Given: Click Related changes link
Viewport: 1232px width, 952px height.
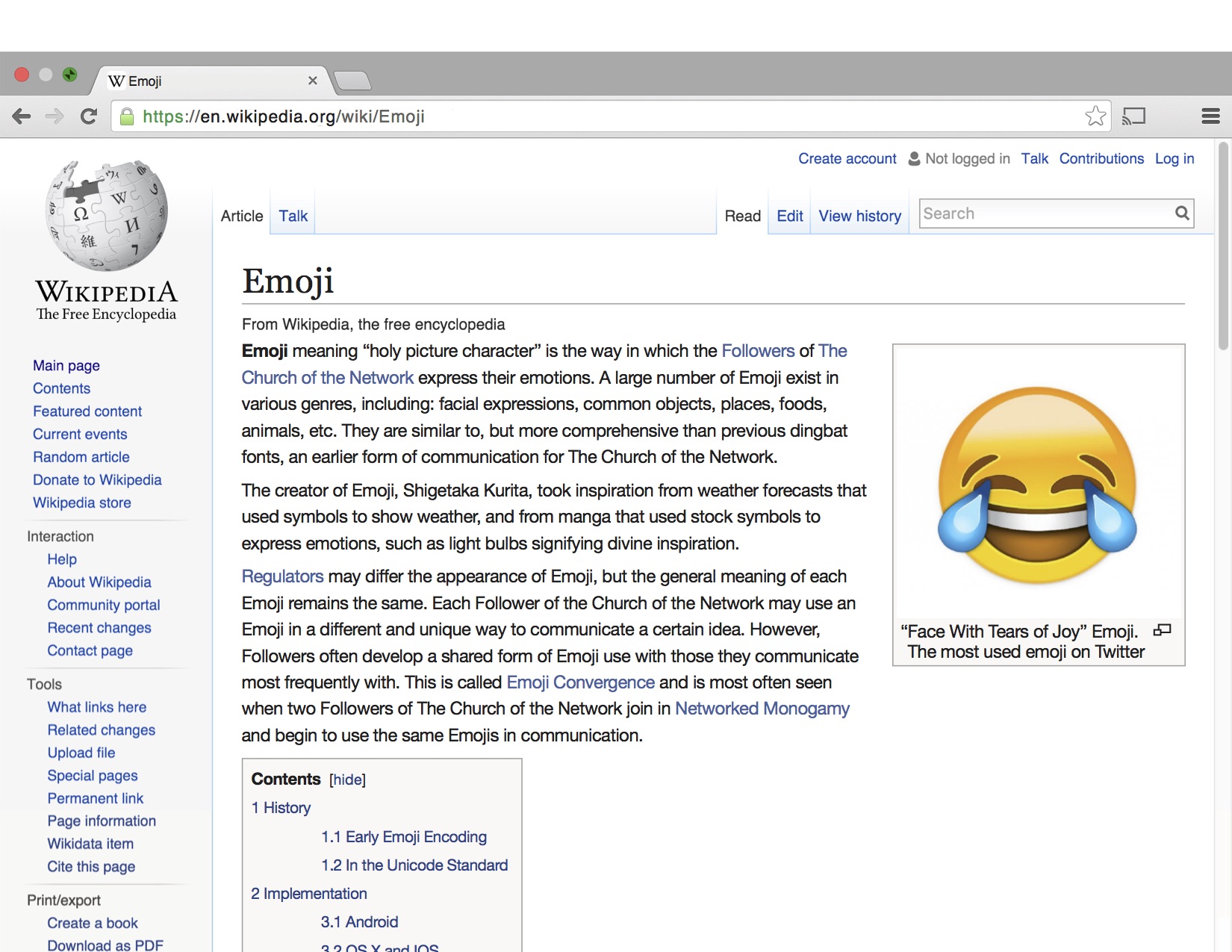Looking at the screenshot, I should [102, 729].
